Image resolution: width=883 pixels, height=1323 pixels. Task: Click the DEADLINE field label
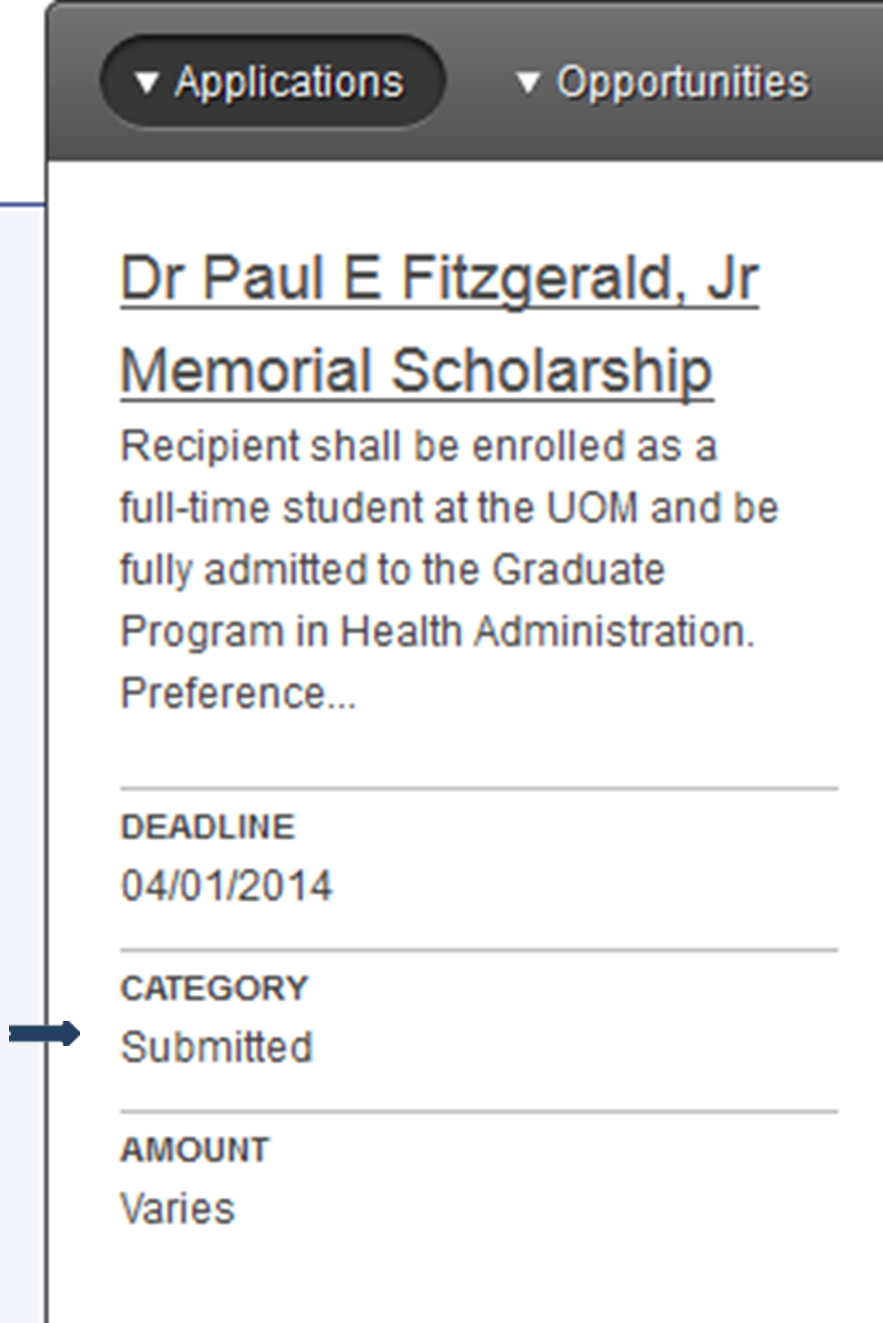208,827
